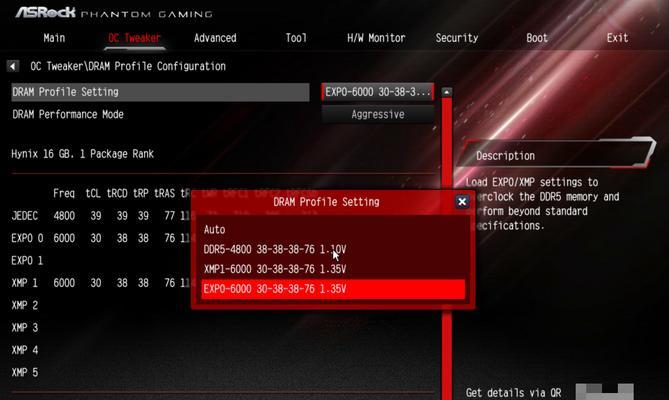Viewport: 669px width, 400px height.
Task: Open the H/W Monitor tab
Action: pos(376,38)
